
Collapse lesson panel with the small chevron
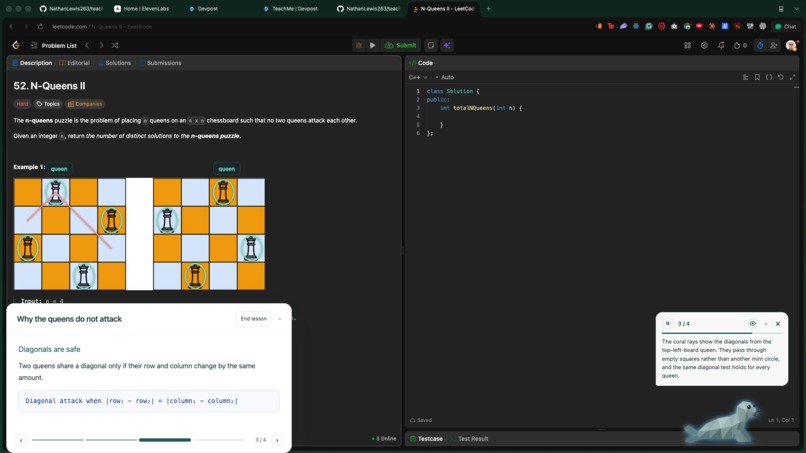(x=280, y=319)
